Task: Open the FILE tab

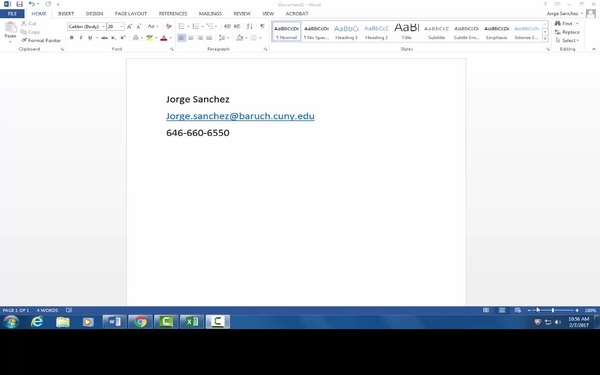Action: pyautogui.click(x=12, y=13)
